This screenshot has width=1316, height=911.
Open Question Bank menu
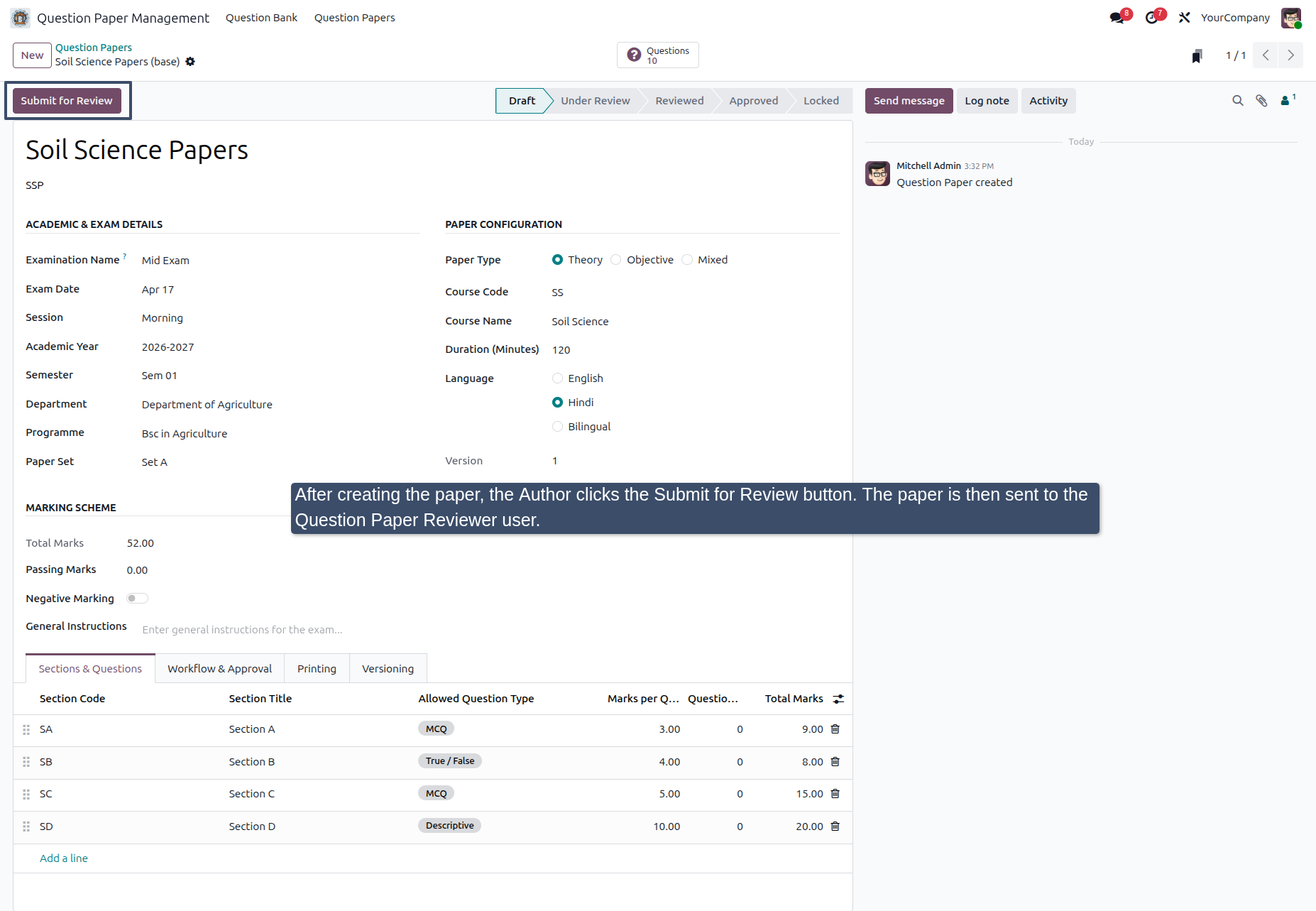coord(261,18)
